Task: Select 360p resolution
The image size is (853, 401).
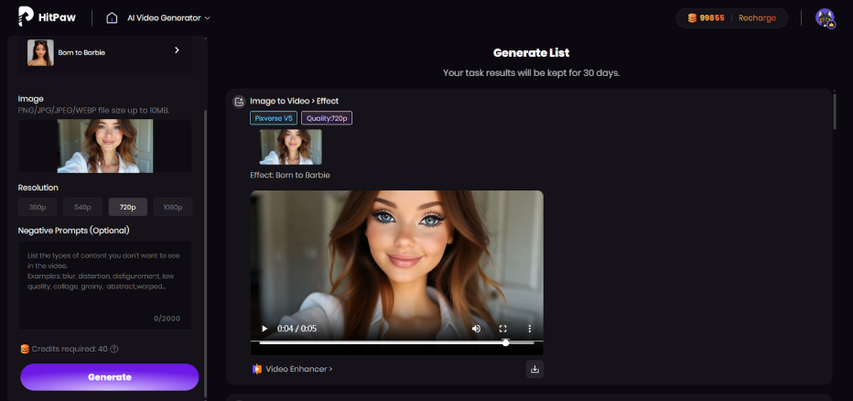Action: [x=38, y=207]
